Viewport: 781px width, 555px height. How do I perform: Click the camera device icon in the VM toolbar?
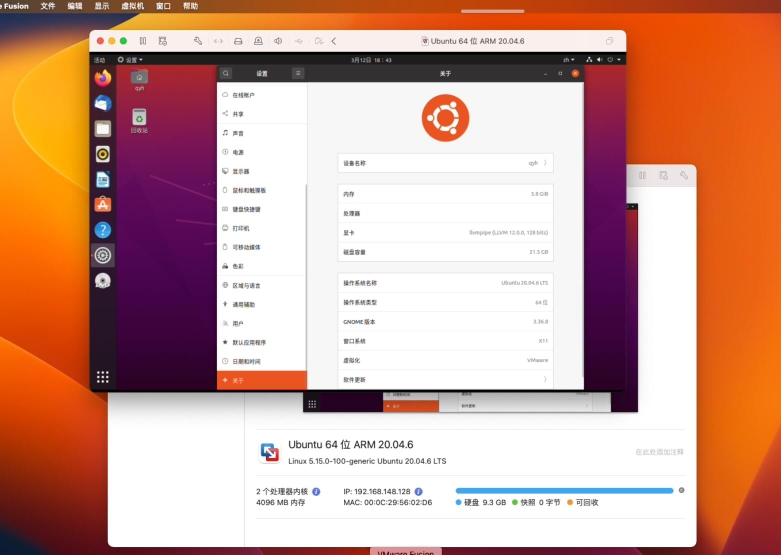click(258, 41)
